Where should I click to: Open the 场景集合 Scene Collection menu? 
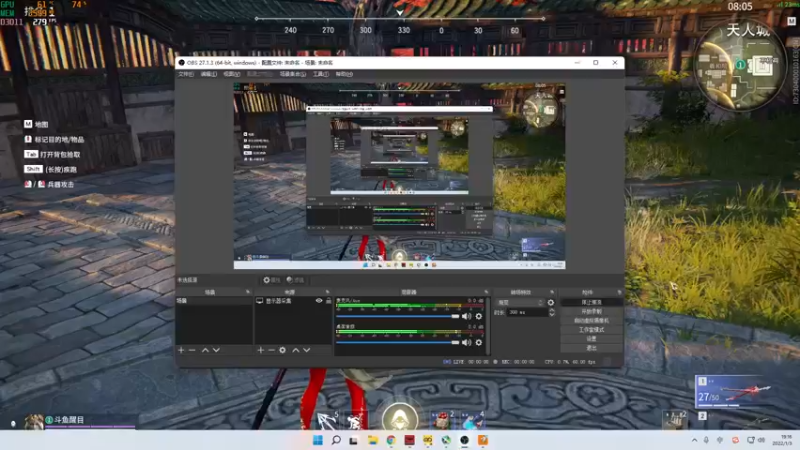[x=293, y=74]
